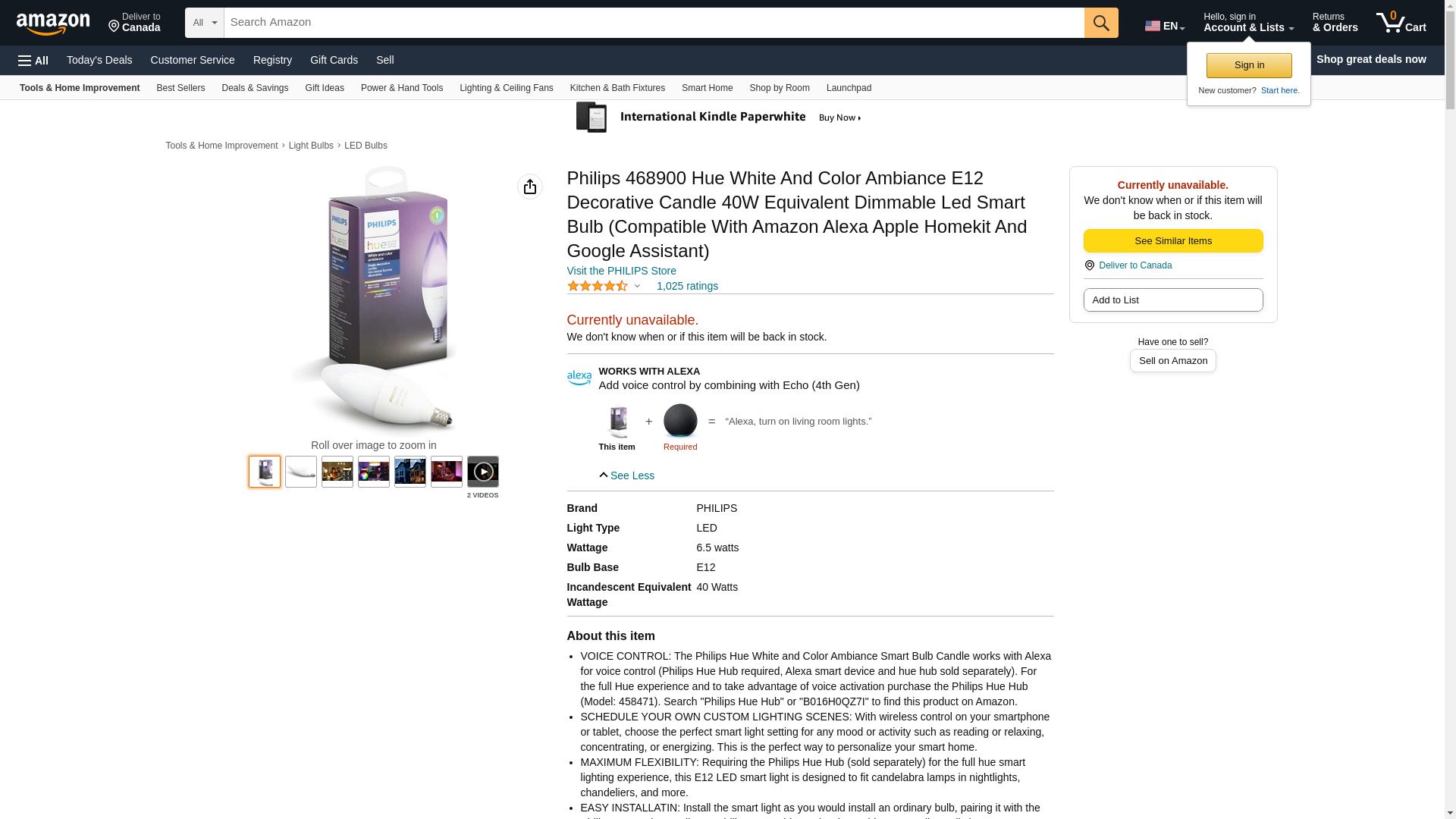Click the share icon on product image
Screen dimensions: 1456x819
(x=529, y=187)
